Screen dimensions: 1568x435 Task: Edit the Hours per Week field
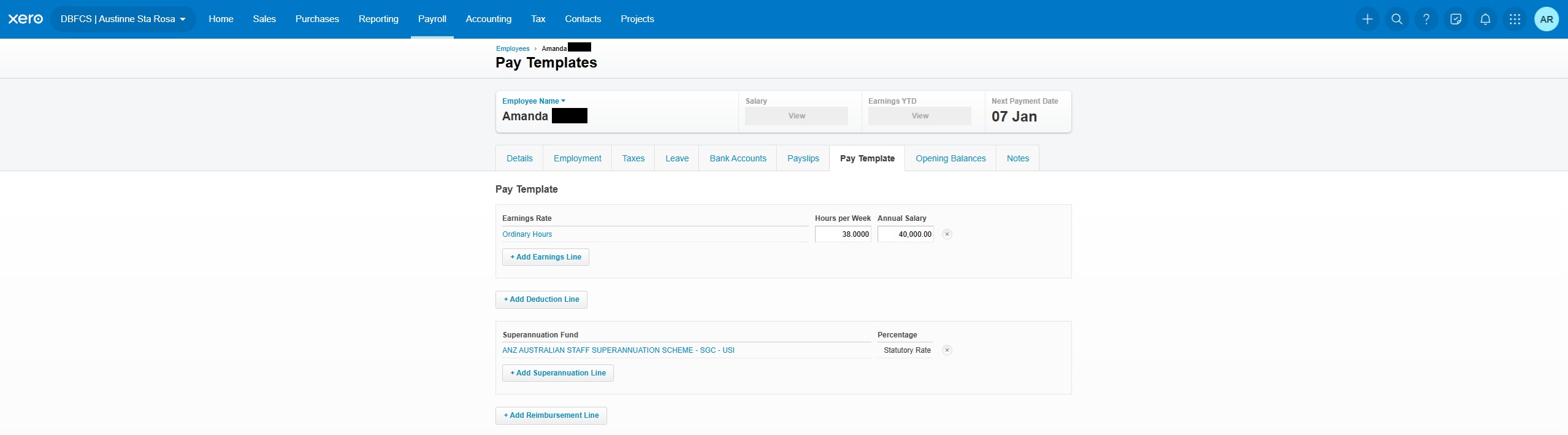point(843,234)
